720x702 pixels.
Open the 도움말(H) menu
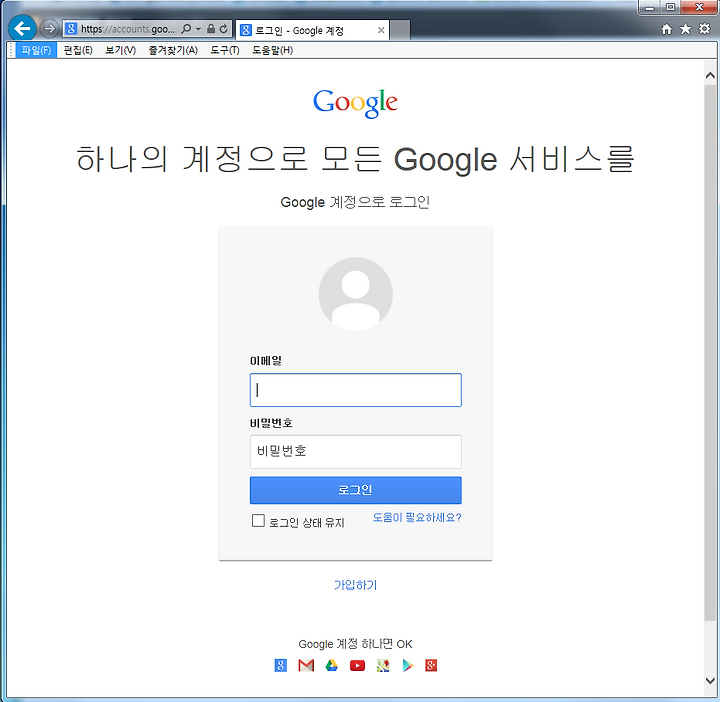(x=272, y=50)
